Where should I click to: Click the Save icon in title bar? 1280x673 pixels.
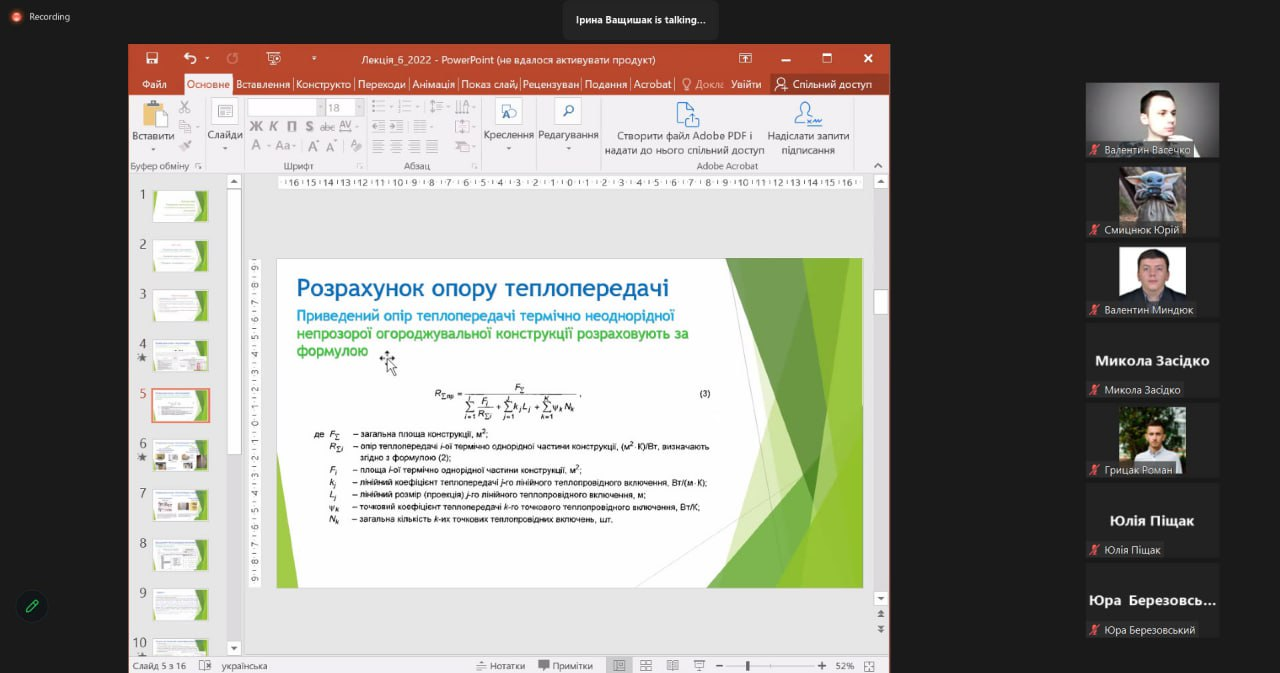point(152,58)
